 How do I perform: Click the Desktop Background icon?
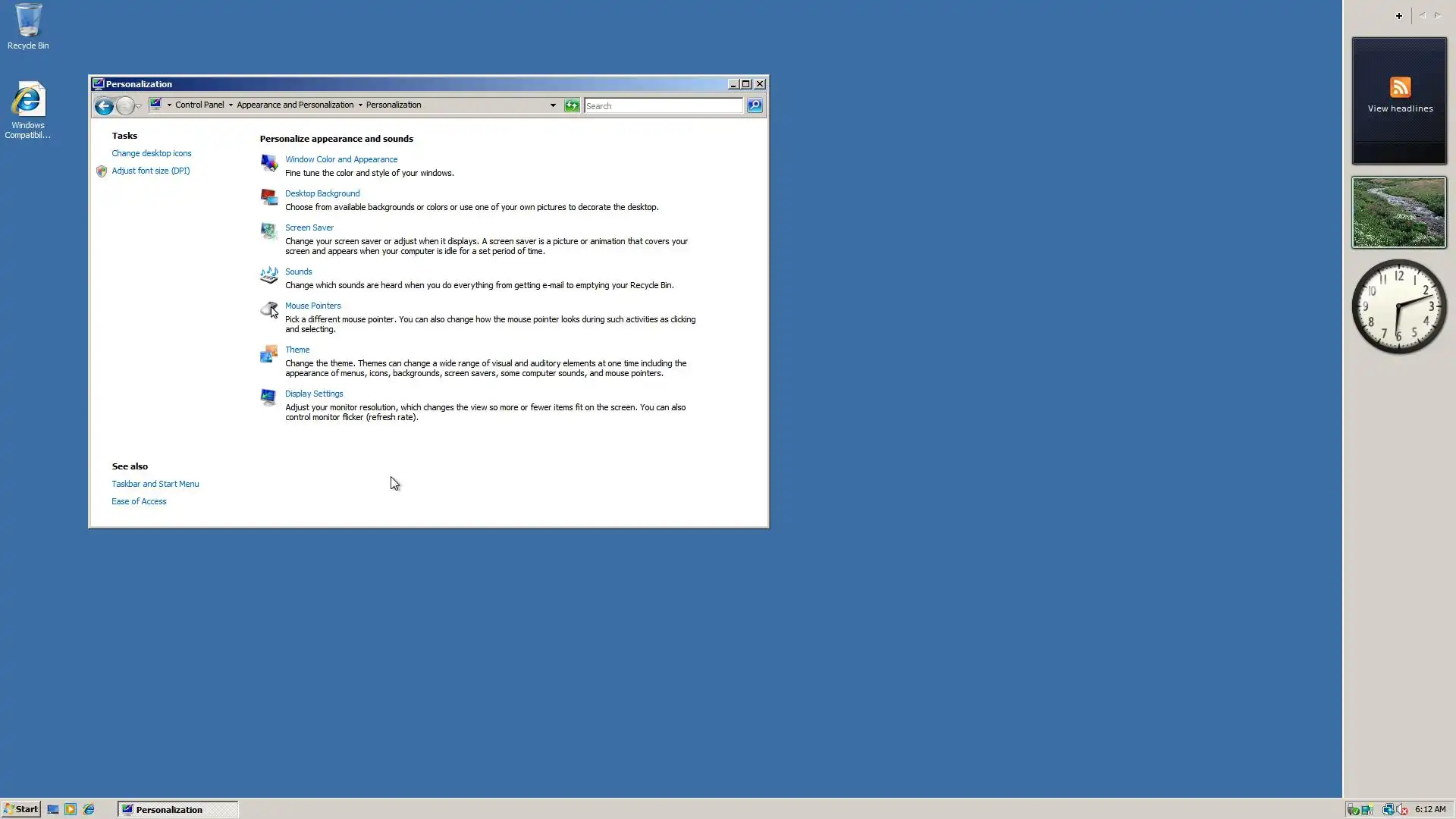tap(268, 197)
